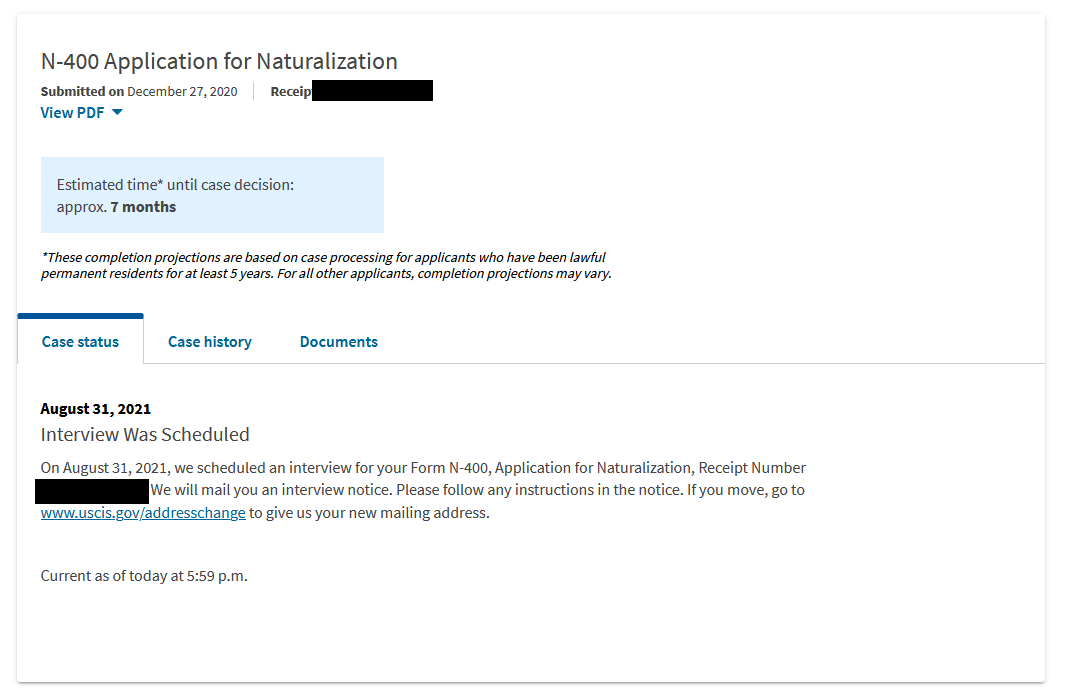
Task: Click the text 'to give us your new mailing address'
Action: (369, 513)
